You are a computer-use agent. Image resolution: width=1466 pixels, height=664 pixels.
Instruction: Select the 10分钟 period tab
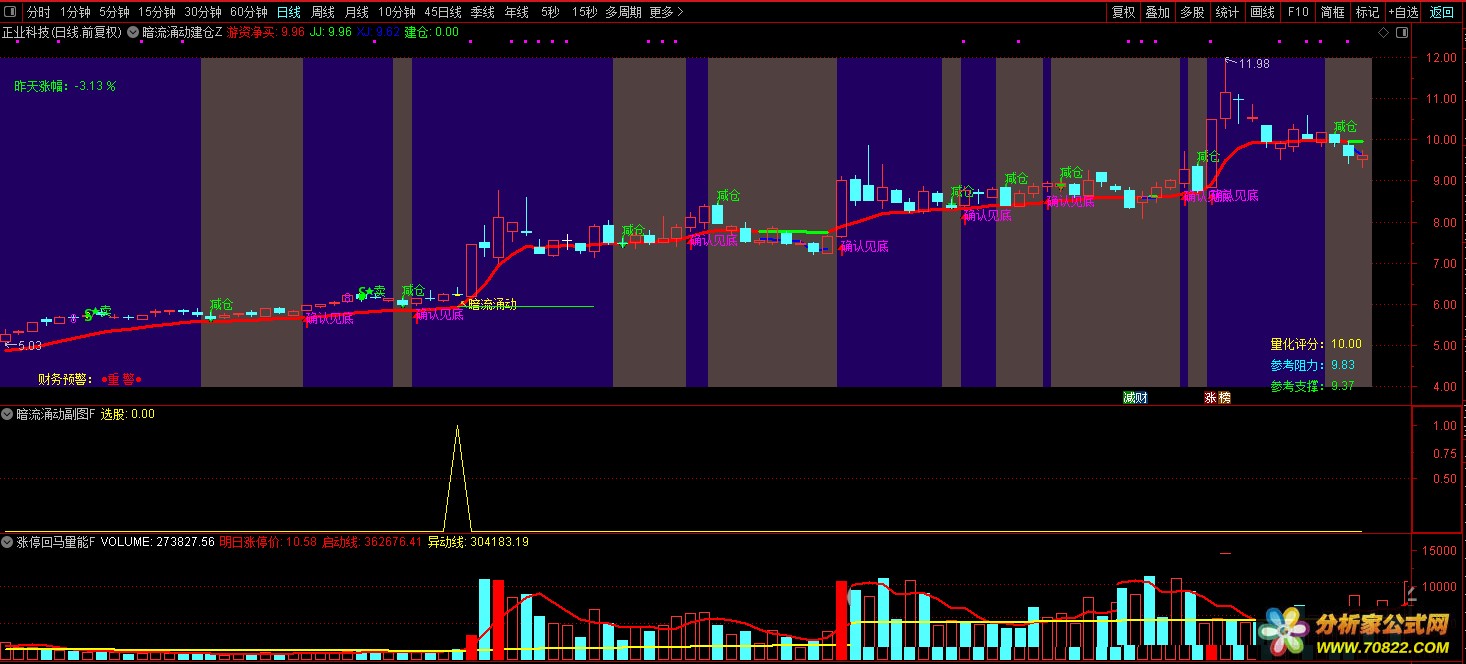(397, 12)
